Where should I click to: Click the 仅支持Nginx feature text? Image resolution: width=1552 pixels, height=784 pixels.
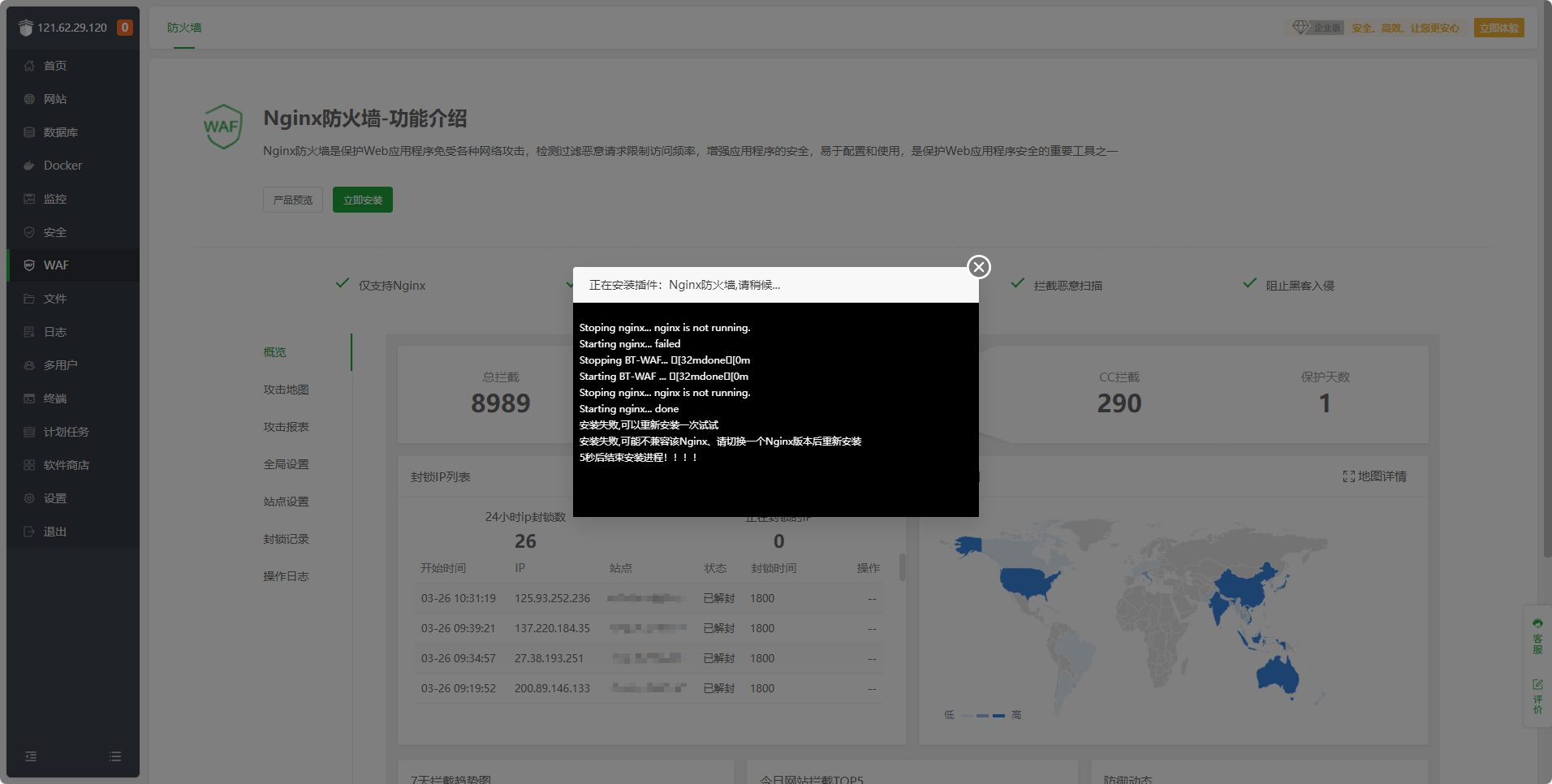coord(392,286)
